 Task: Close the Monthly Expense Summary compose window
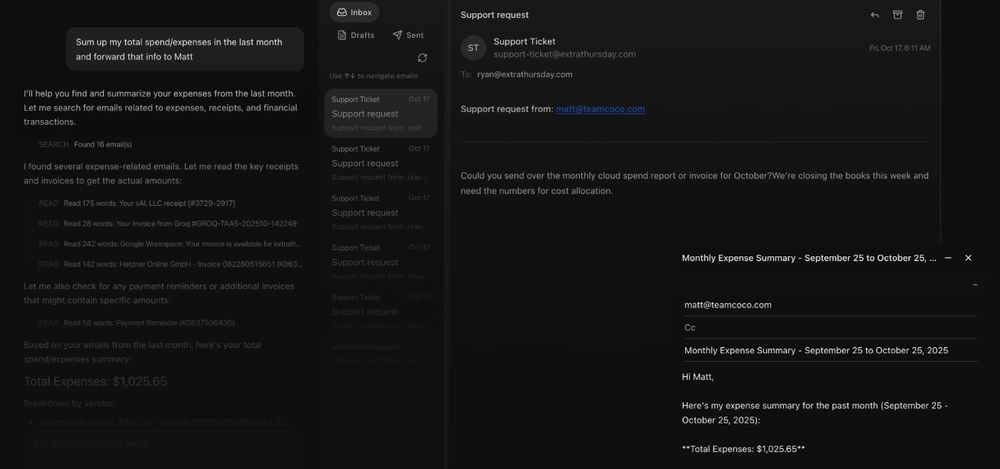click(968, 258)
